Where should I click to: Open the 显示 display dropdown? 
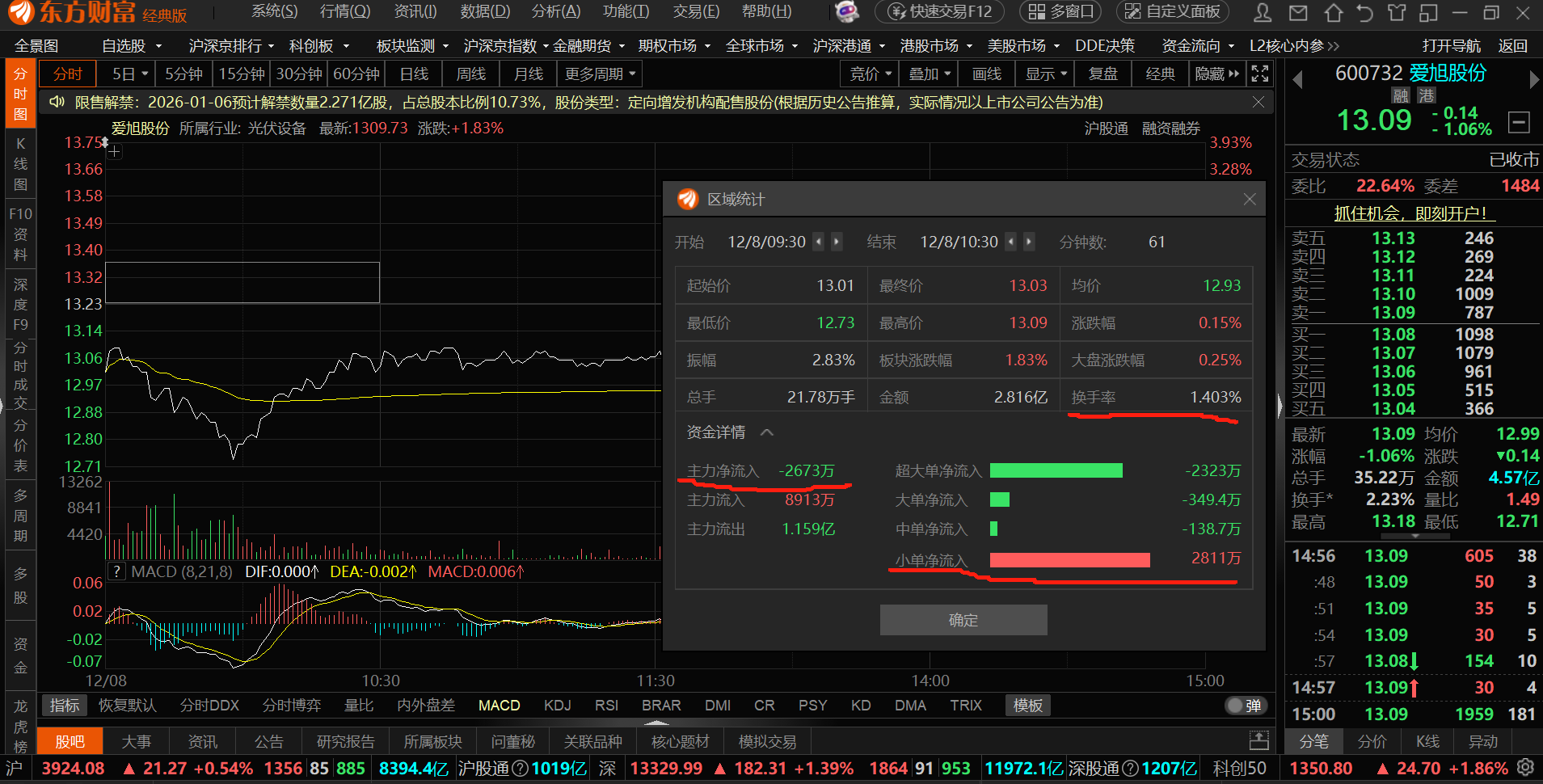[x=1046, y=74]
